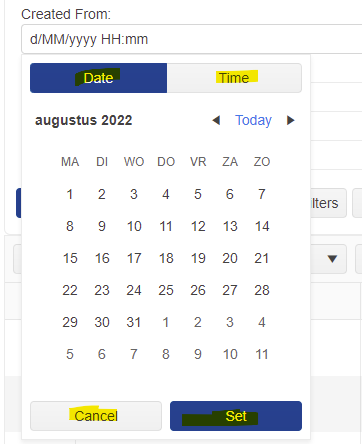
Task: Pick 11 september in the last row
Action: click(262, 354)
